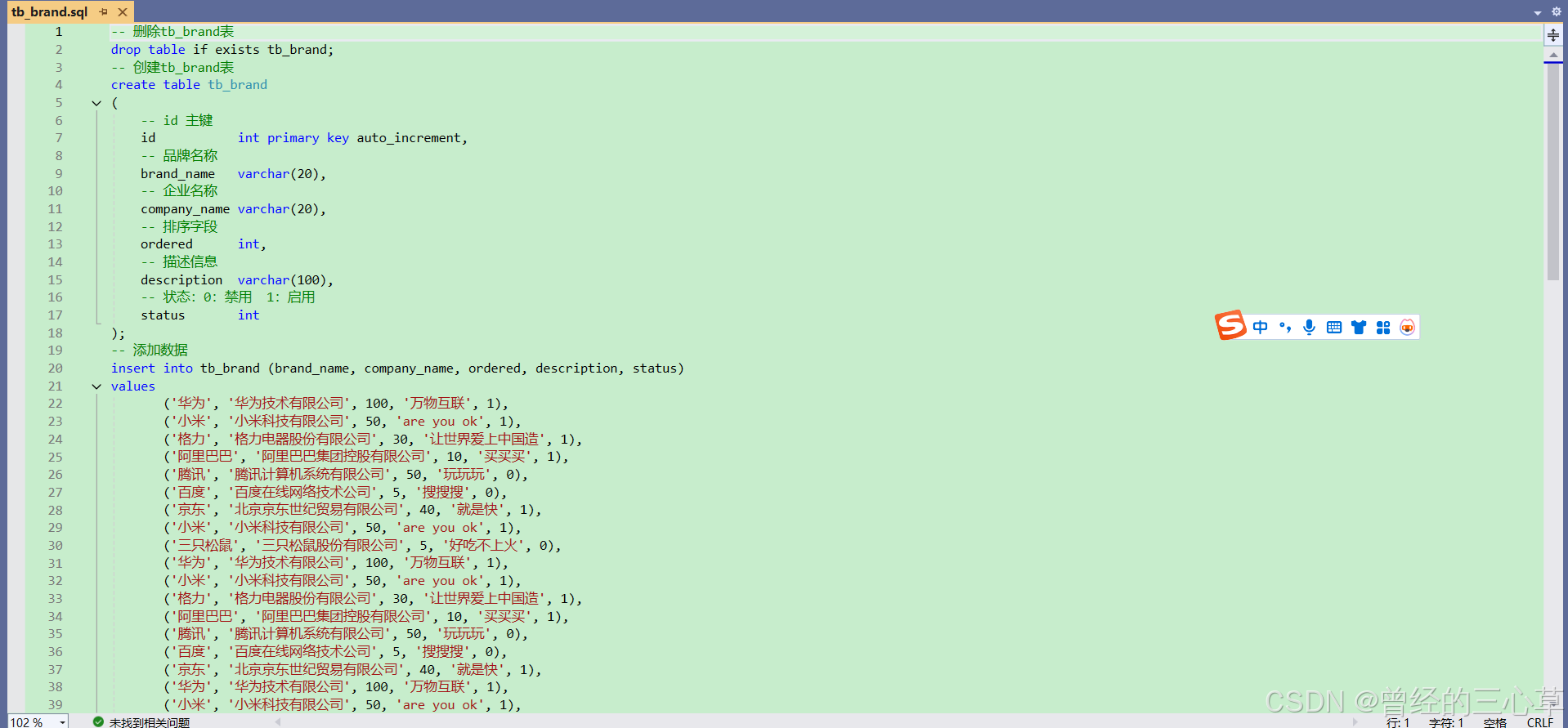Click the 'ordered' column name on line 13
1568x728 pixels.
click(167, 244)
